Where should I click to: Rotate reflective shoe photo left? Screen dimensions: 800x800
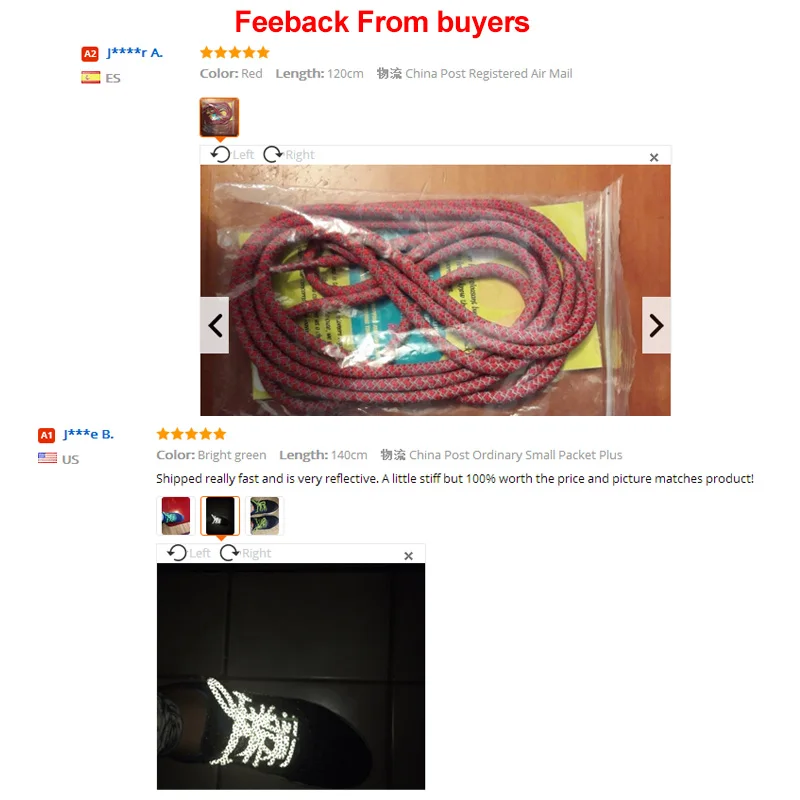pyautogui.click(x=189, y=553)
